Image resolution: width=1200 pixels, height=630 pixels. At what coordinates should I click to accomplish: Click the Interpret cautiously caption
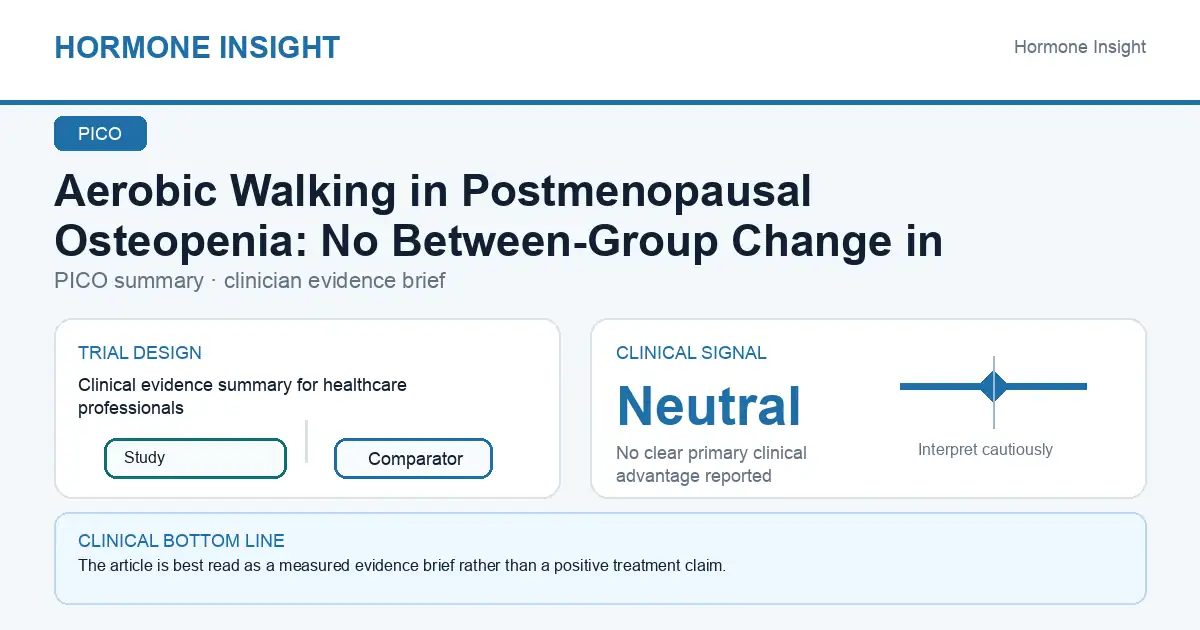[x=985, y=450]
